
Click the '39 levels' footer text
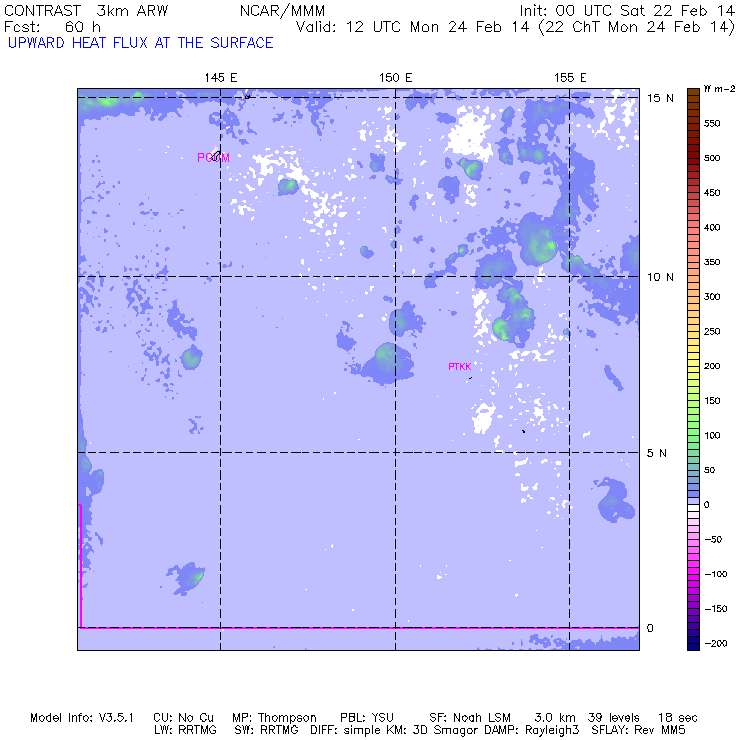pyautogui.click(x=614, y=718)
